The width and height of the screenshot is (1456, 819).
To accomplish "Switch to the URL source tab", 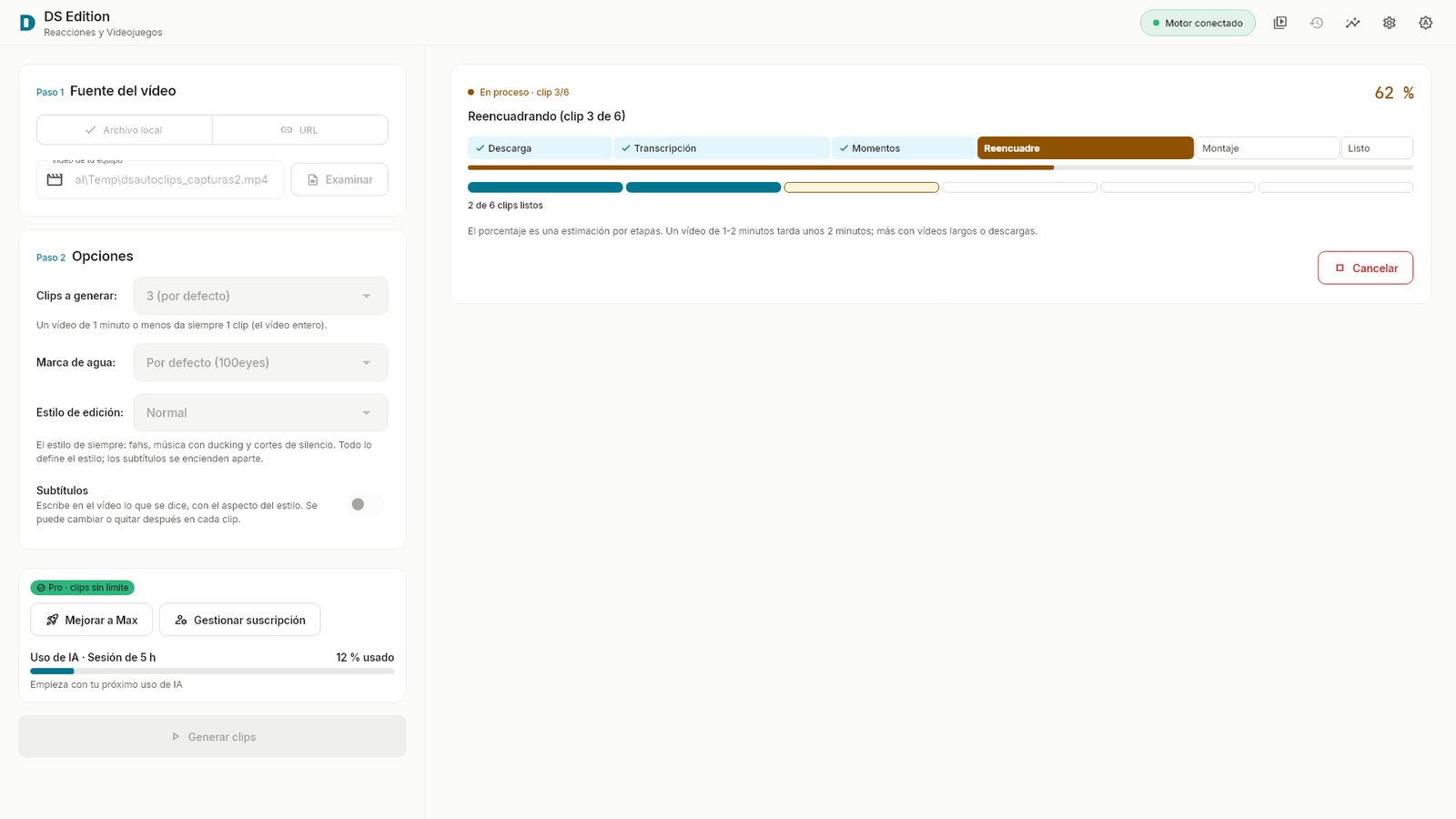I will pyautogui.click(x=300, y=130).
